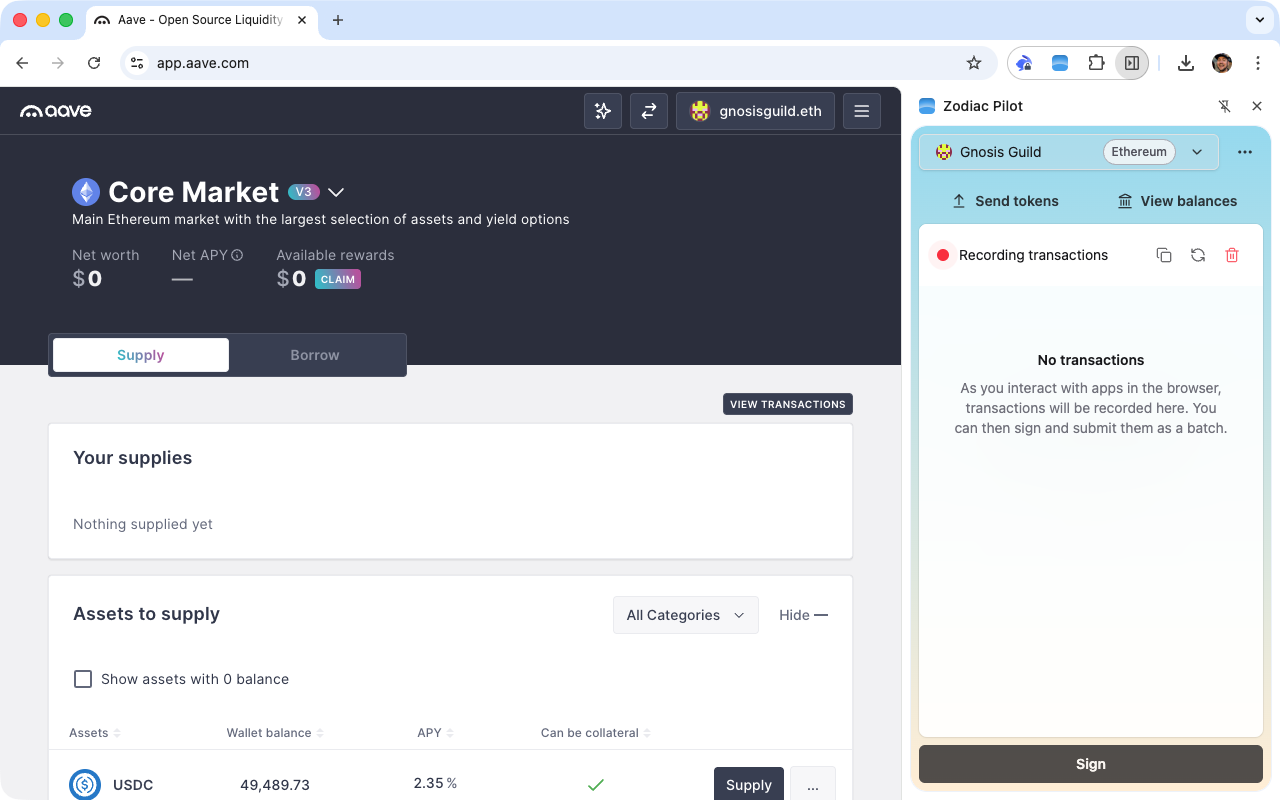Click the Supply button for USDC

pos(749,785)
